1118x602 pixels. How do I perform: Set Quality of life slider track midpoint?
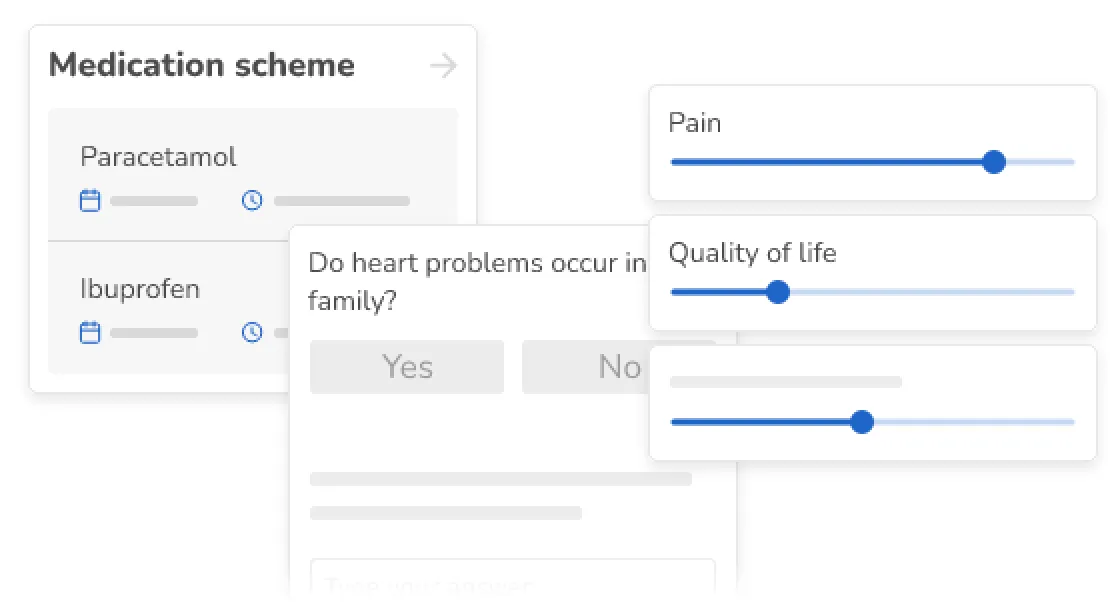pyautogui.click(x=872, y=292)
